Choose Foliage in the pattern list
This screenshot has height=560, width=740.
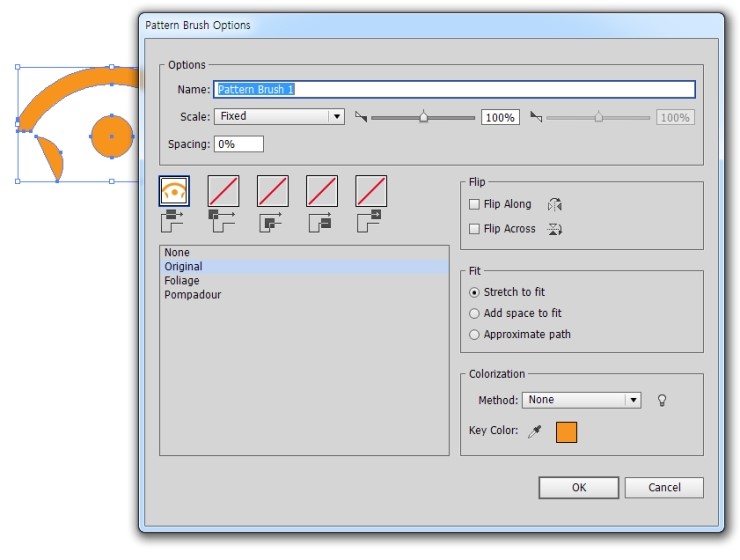304,281
